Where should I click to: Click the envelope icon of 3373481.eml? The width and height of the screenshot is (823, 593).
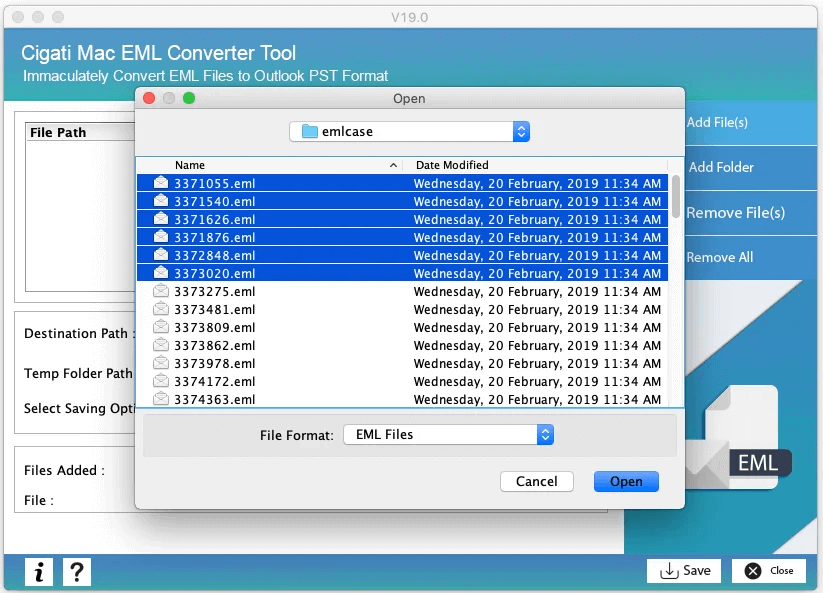tap(161, 309)
